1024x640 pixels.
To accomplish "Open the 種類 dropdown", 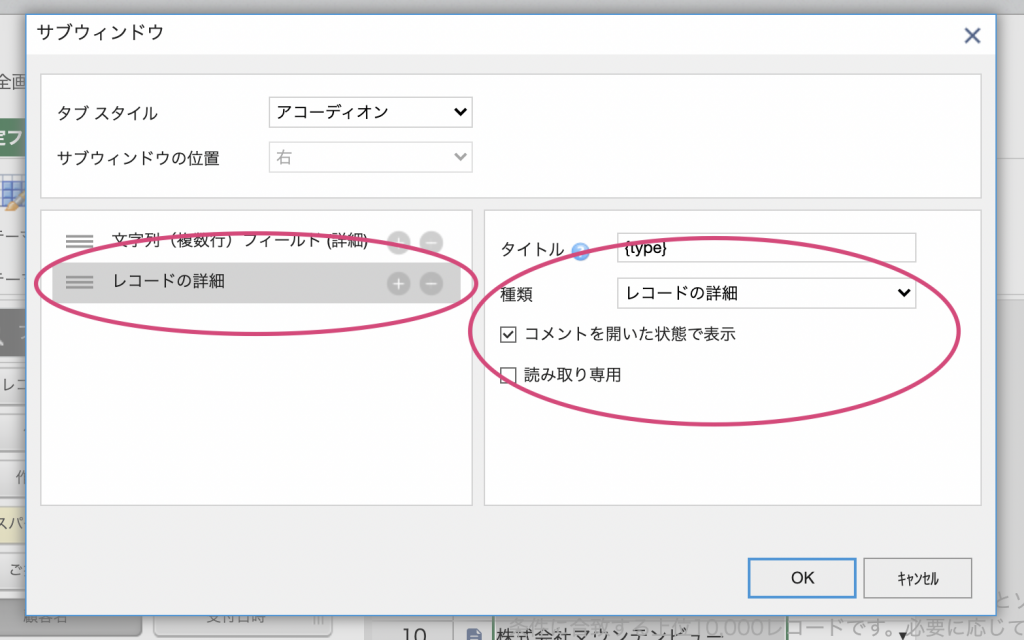I will click(x=766, y=293).
